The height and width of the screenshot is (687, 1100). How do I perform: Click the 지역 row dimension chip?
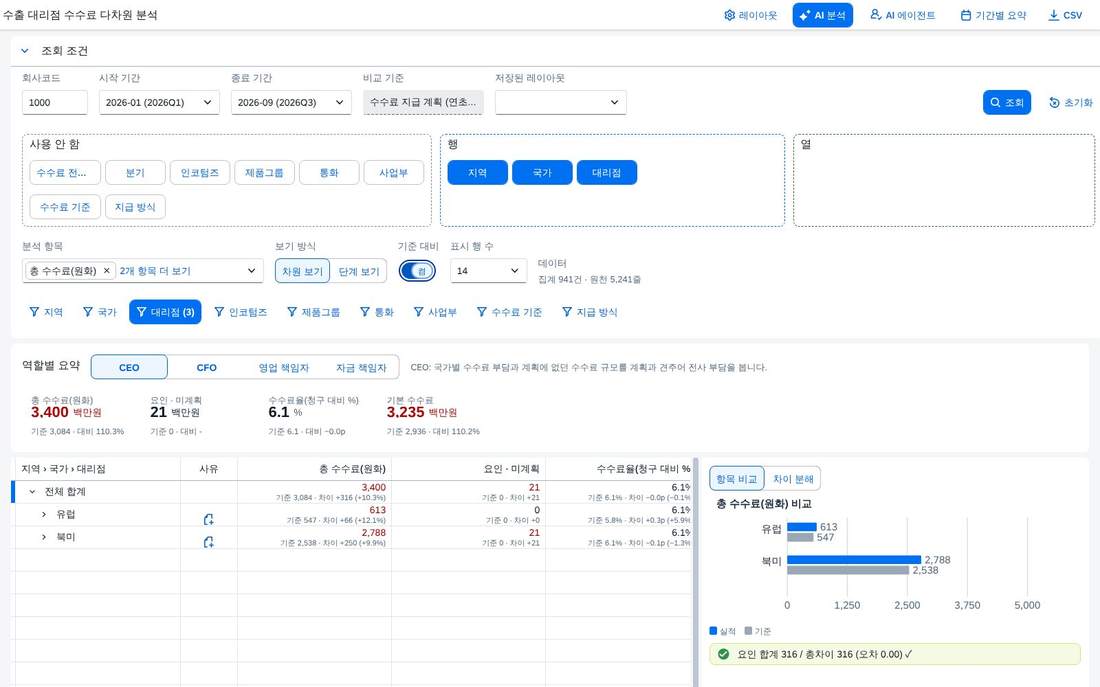(478, 173)
